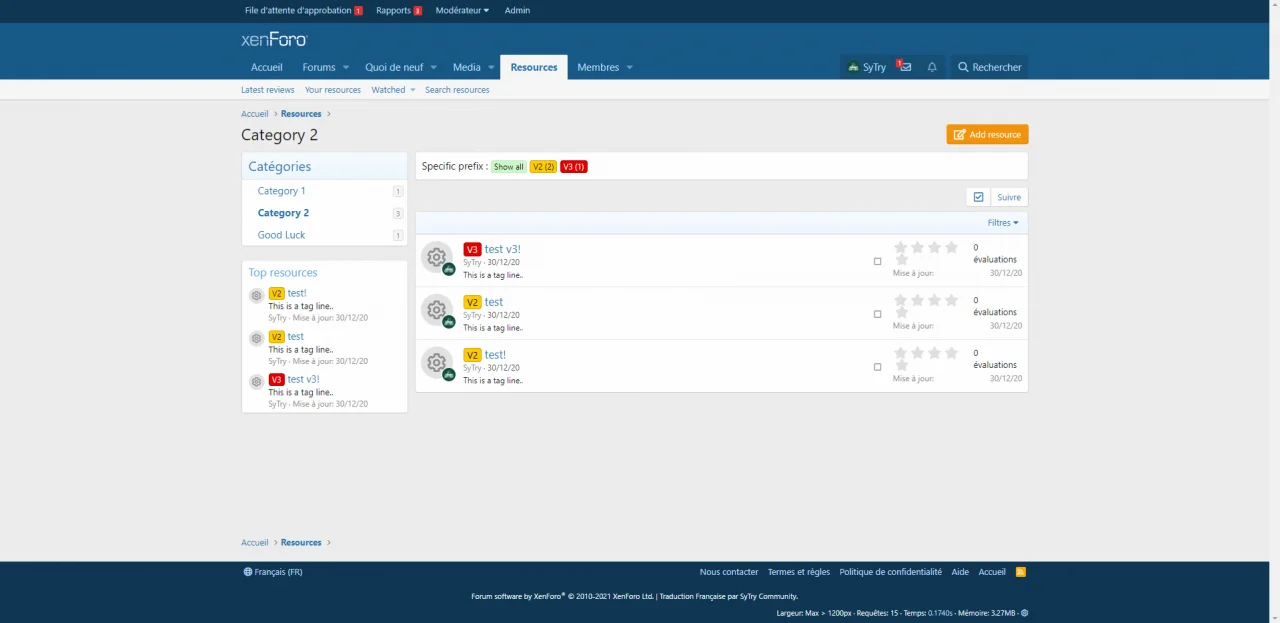Tick the checkbox for 'test!' resource row
This screenshot has height=623, width=1280.
877,367
